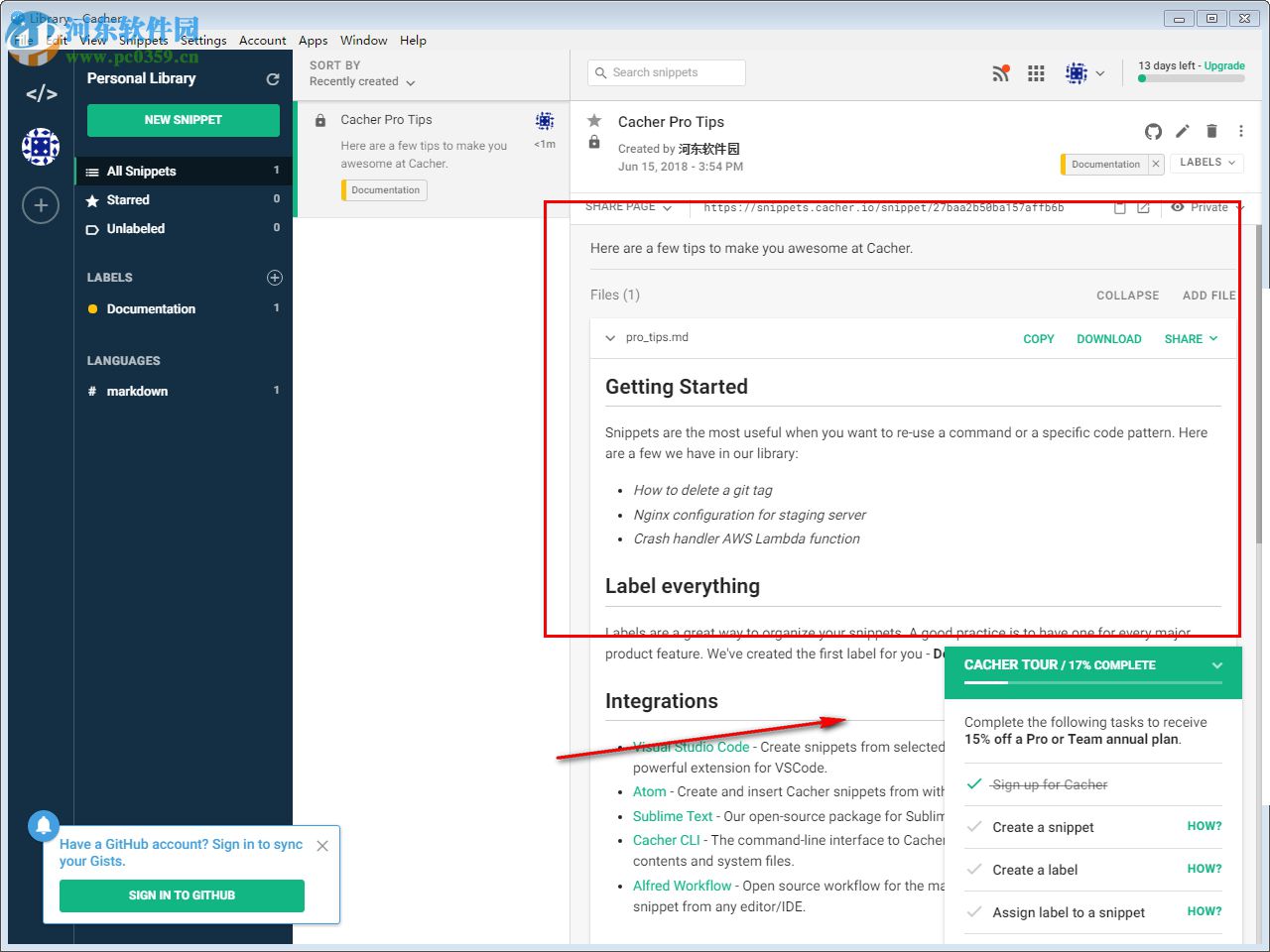Filter by the markdown language
The height and width of the screenshot is (952, 1270).
tap(184, 392)
